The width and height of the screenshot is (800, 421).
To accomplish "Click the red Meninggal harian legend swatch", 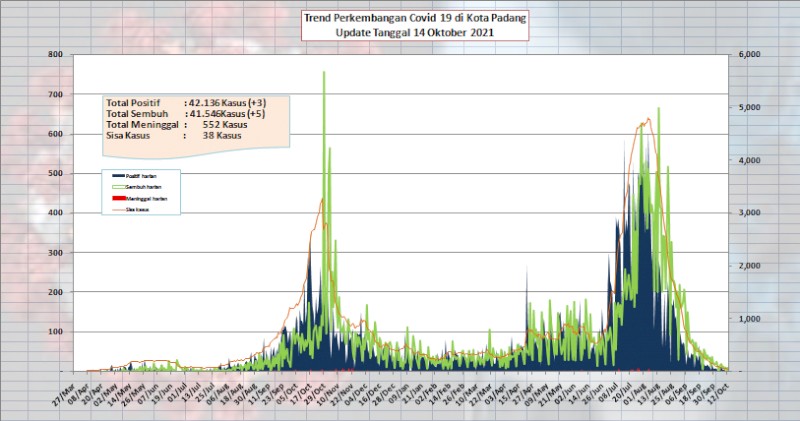I will tap(118, 199).
